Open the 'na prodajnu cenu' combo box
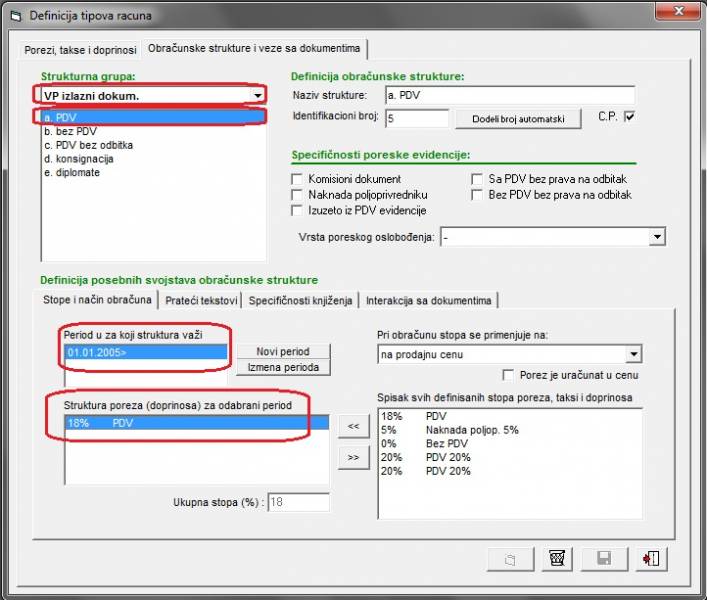This screenshot has width=707, height=600. tap(631, 354)
